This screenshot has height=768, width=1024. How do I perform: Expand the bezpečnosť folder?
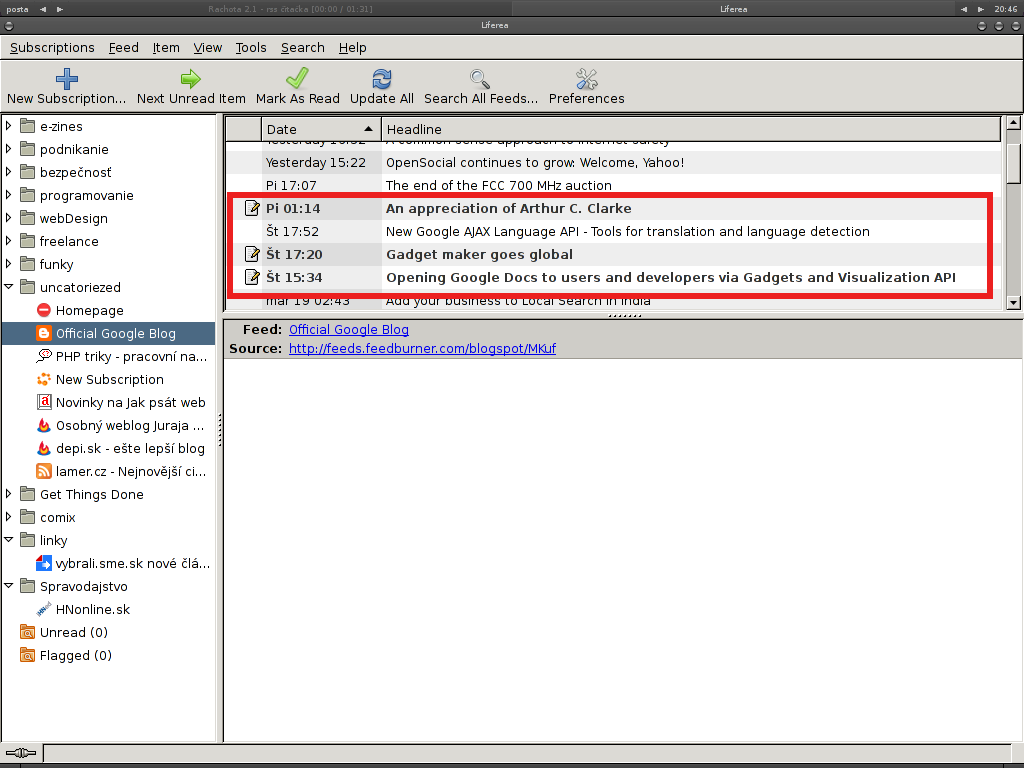pyautogui.click(x=8, y=172)
